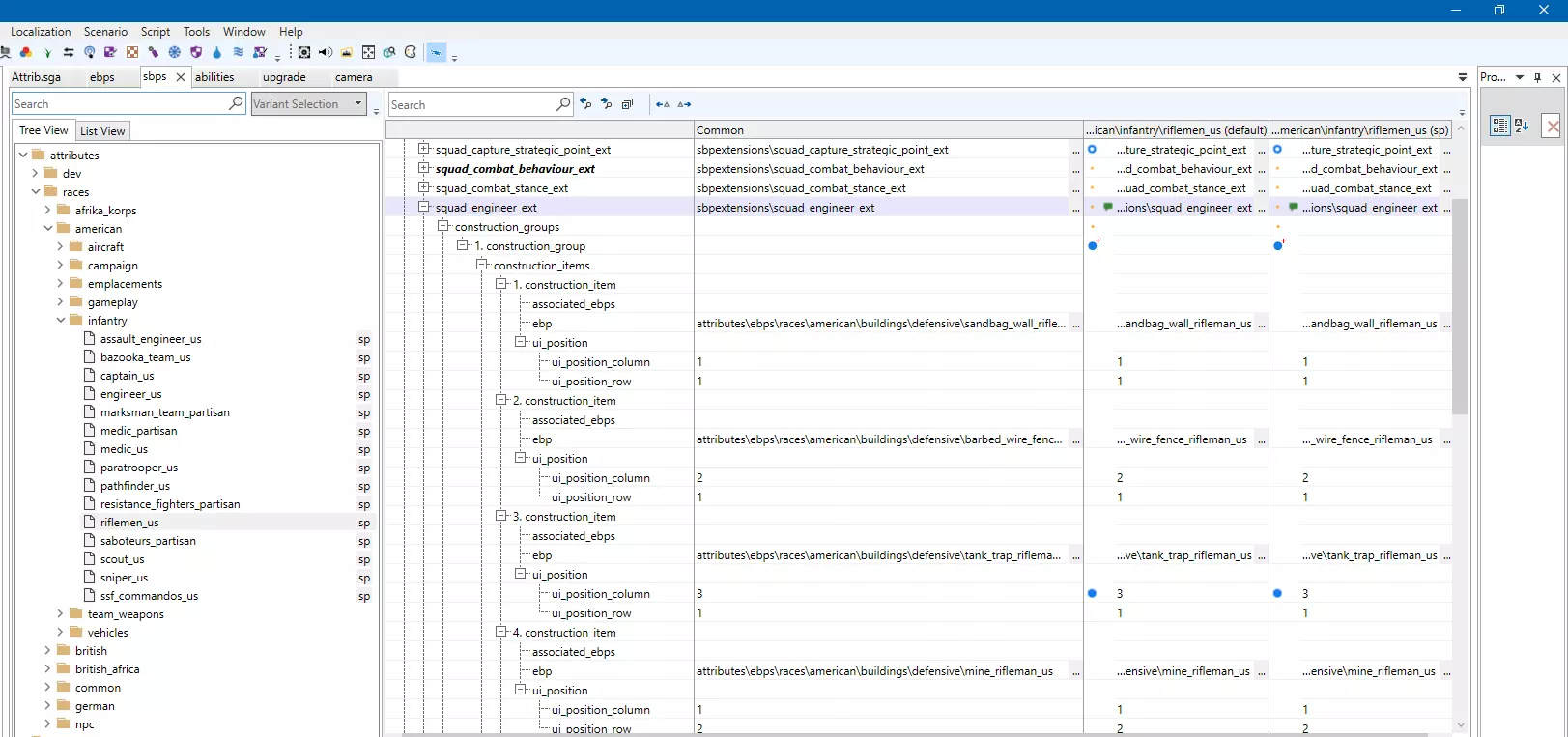1568x737 pixels.
Task: Pin the Properties panel
Action: (1538, 77)
